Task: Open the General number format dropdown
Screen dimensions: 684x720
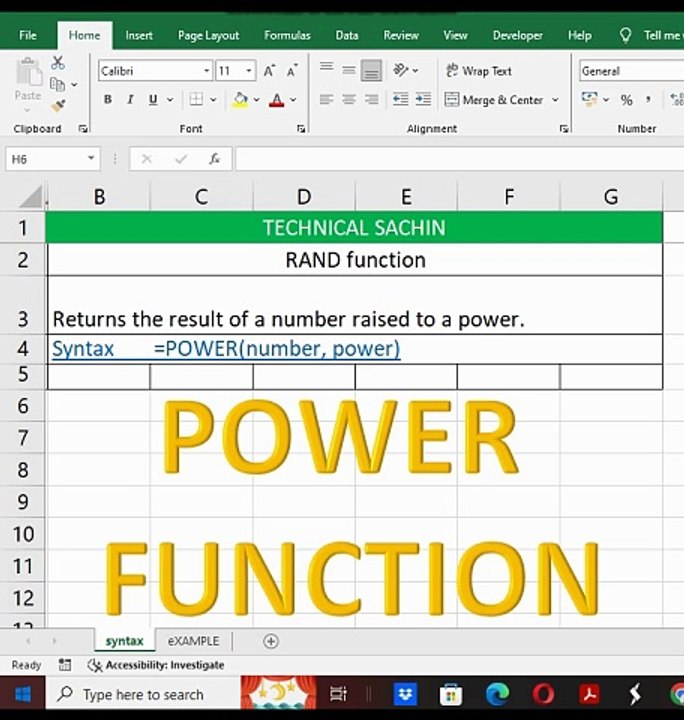Action: tap(632, 71)
